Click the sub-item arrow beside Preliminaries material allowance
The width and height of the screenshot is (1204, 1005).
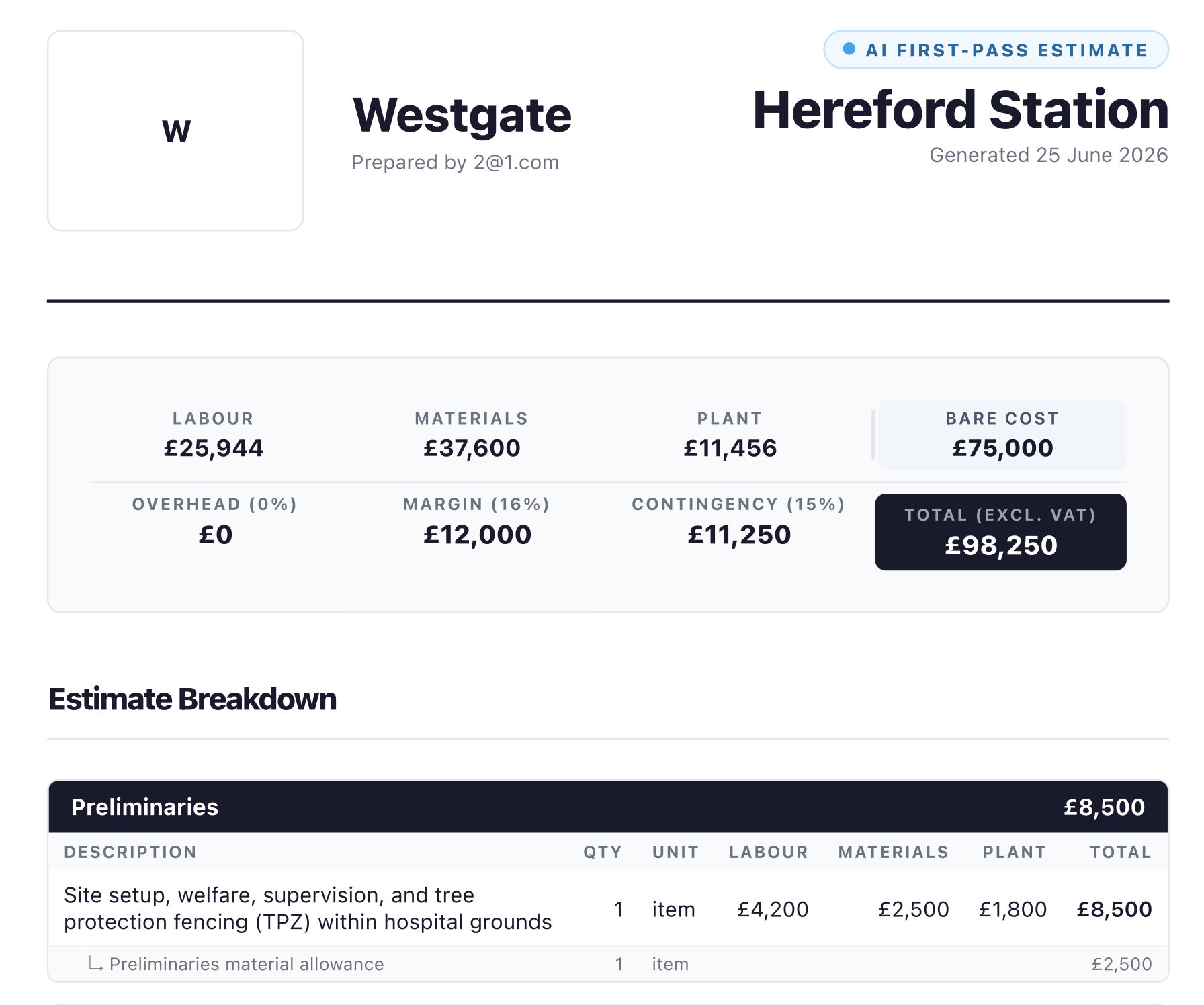click(x=95, y=965)
